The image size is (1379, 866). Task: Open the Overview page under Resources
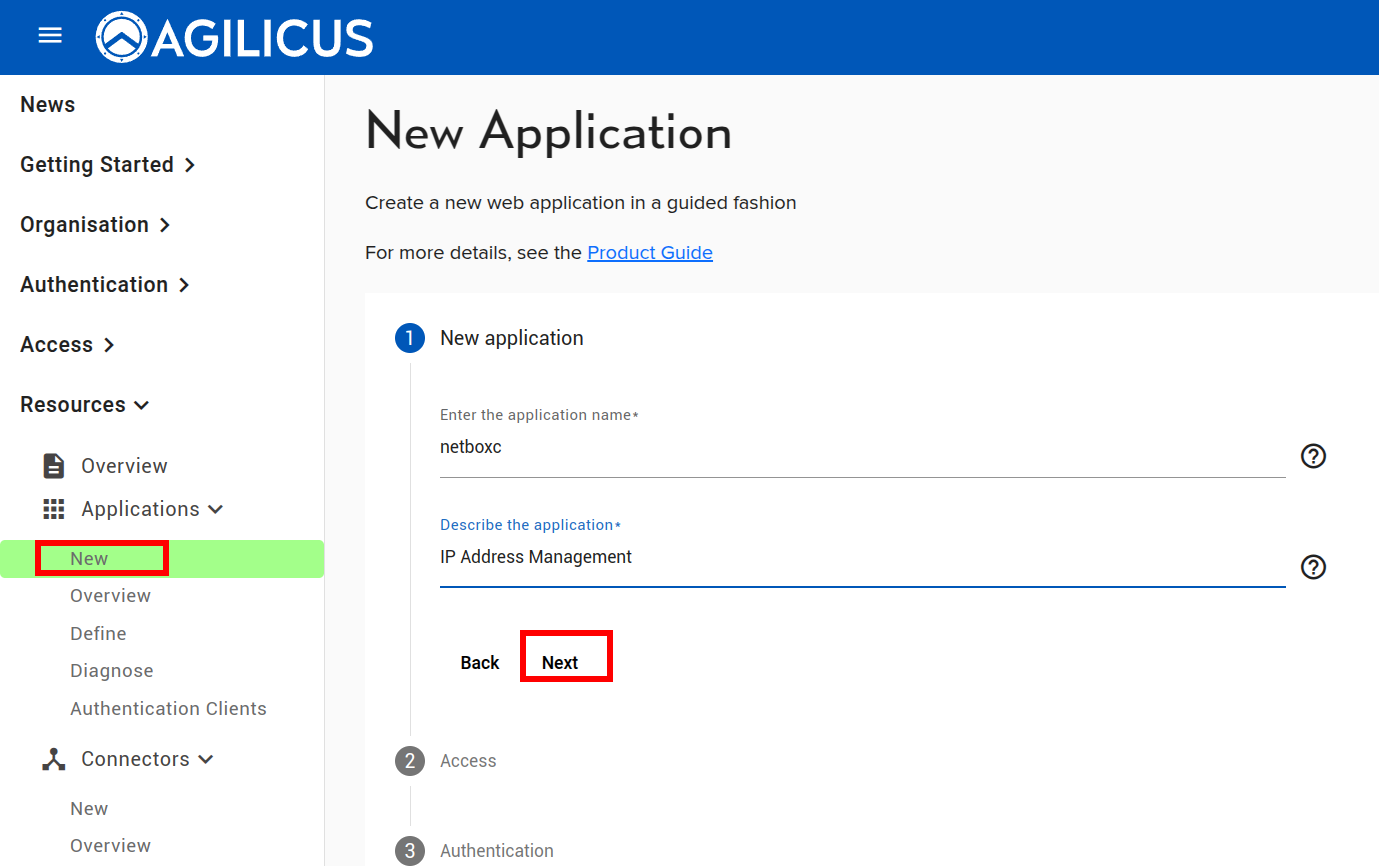point(124,465)
